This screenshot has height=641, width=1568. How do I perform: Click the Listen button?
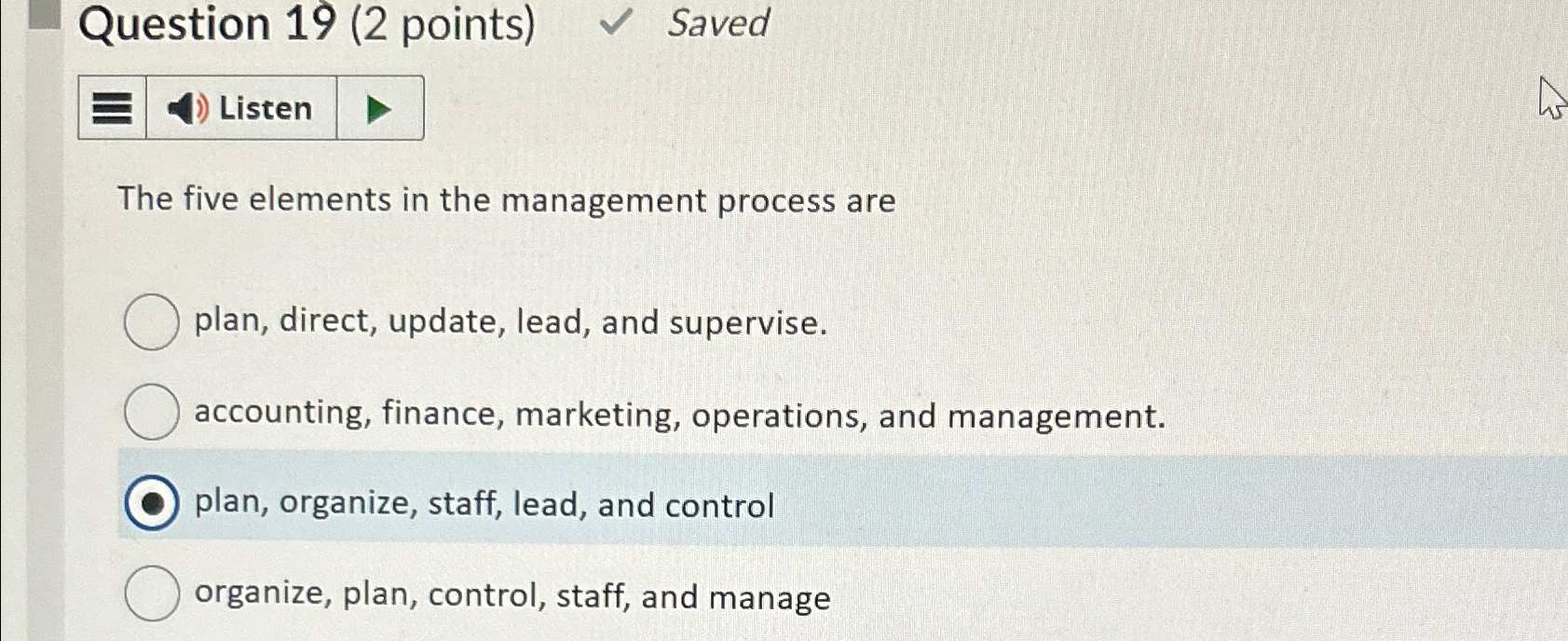click(x=240, y=108)
